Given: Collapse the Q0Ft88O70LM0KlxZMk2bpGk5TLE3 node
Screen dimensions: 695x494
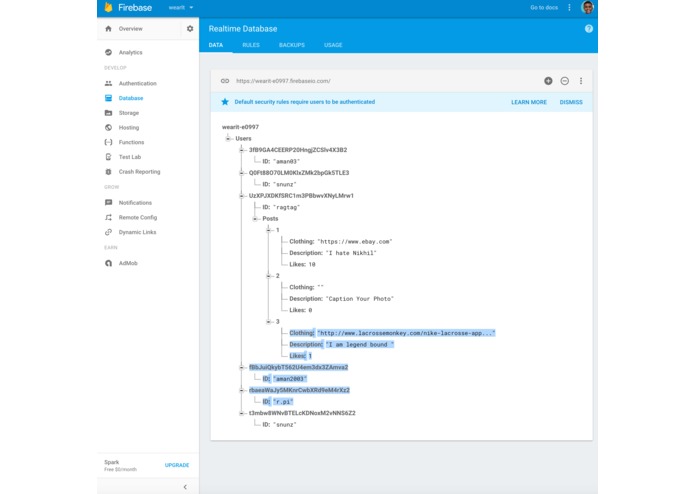Looking at the screenshot, I should pyautogui.click(x=242, y=173).
